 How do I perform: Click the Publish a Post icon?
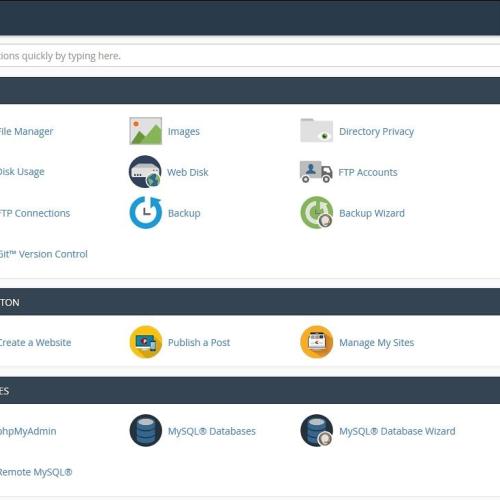pyautogui.click(x=146, y=342)
